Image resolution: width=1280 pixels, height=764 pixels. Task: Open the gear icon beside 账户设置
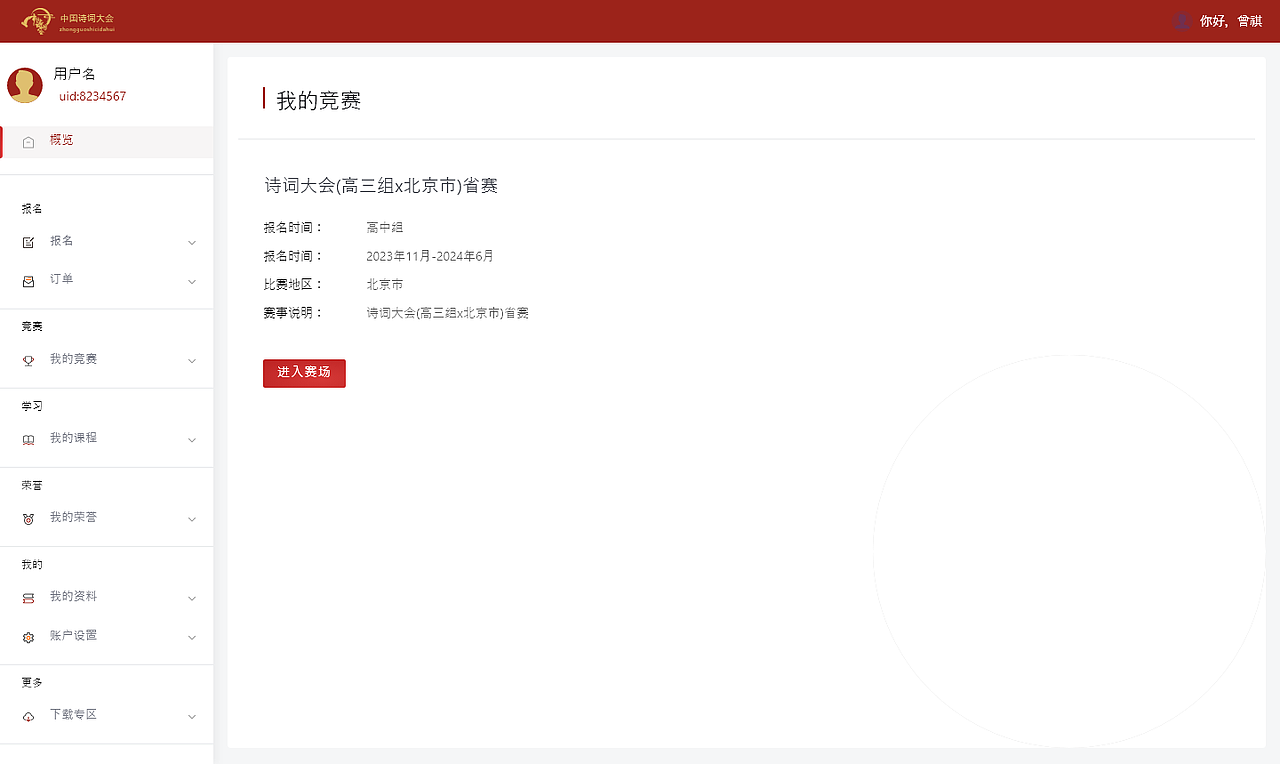point(28,636)
